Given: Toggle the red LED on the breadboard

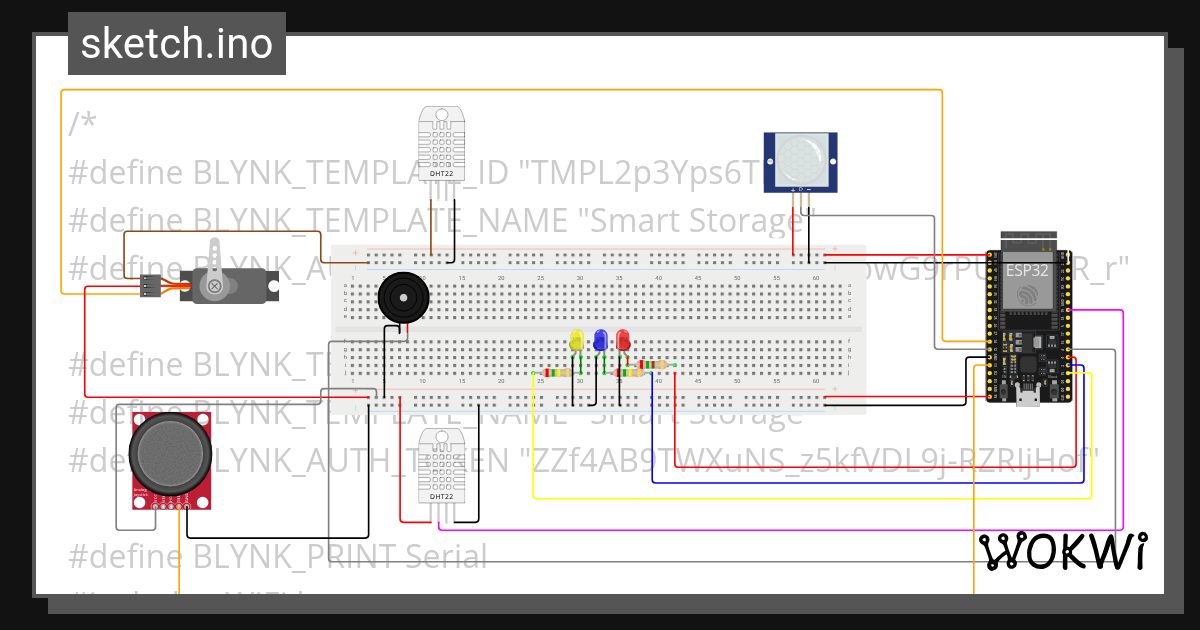Looking at the screenshot, I should pyautogui.click(x=623, y=340).
